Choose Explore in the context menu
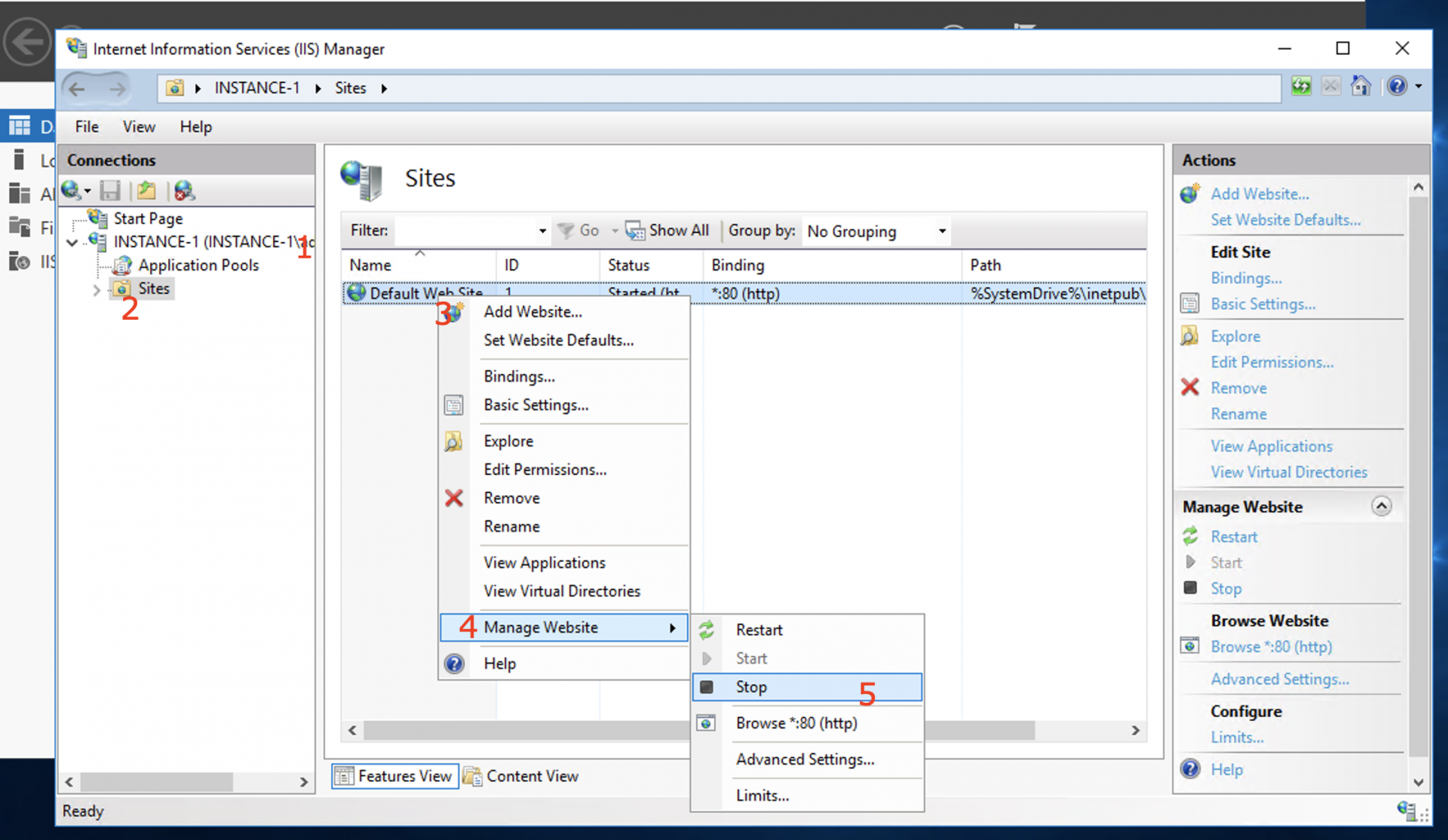This screenshot has width=1448, height=840. [508, 441]
